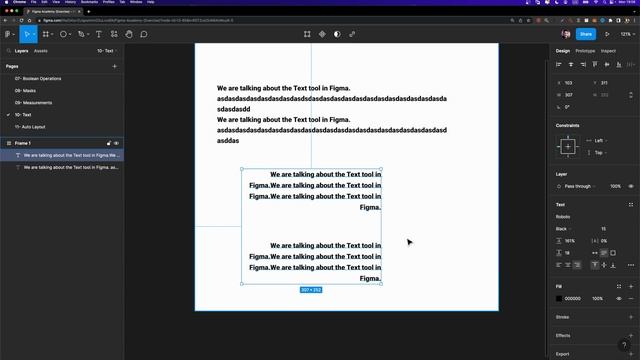Open page selector 10- Text dropdown
Screen dimensions: 640x360
107,51
